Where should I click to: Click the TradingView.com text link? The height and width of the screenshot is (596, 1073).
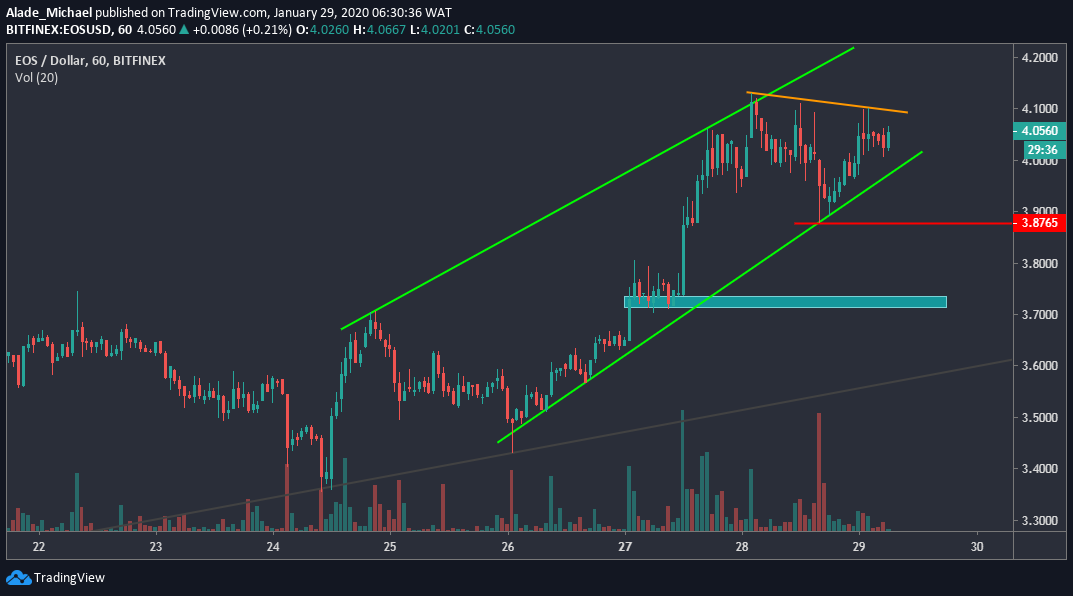215,13
